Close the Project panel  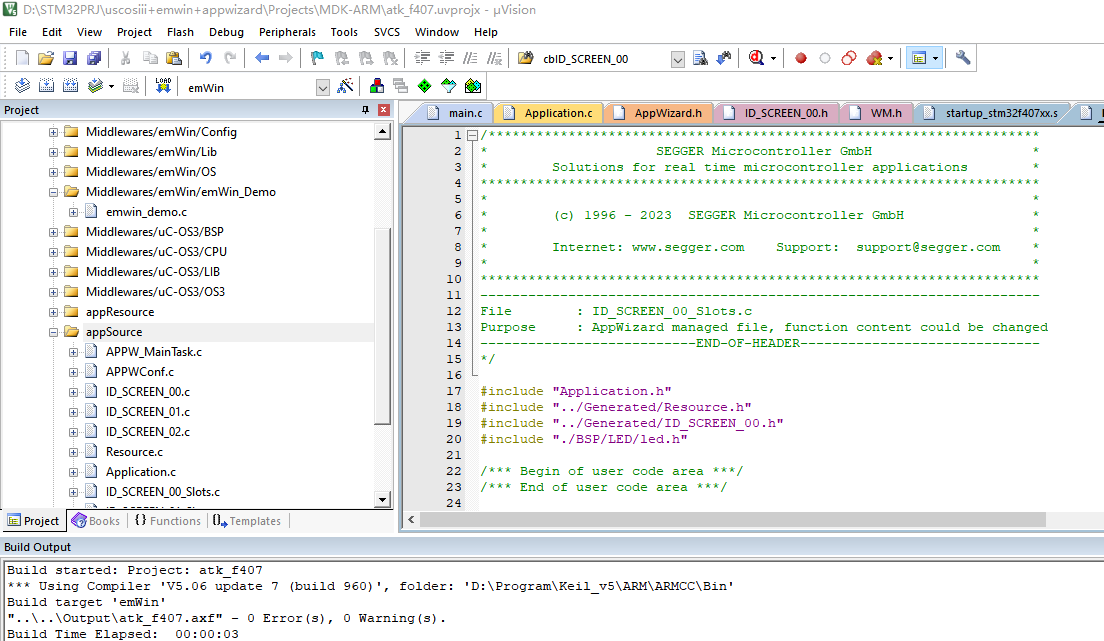tap(384, 110)
